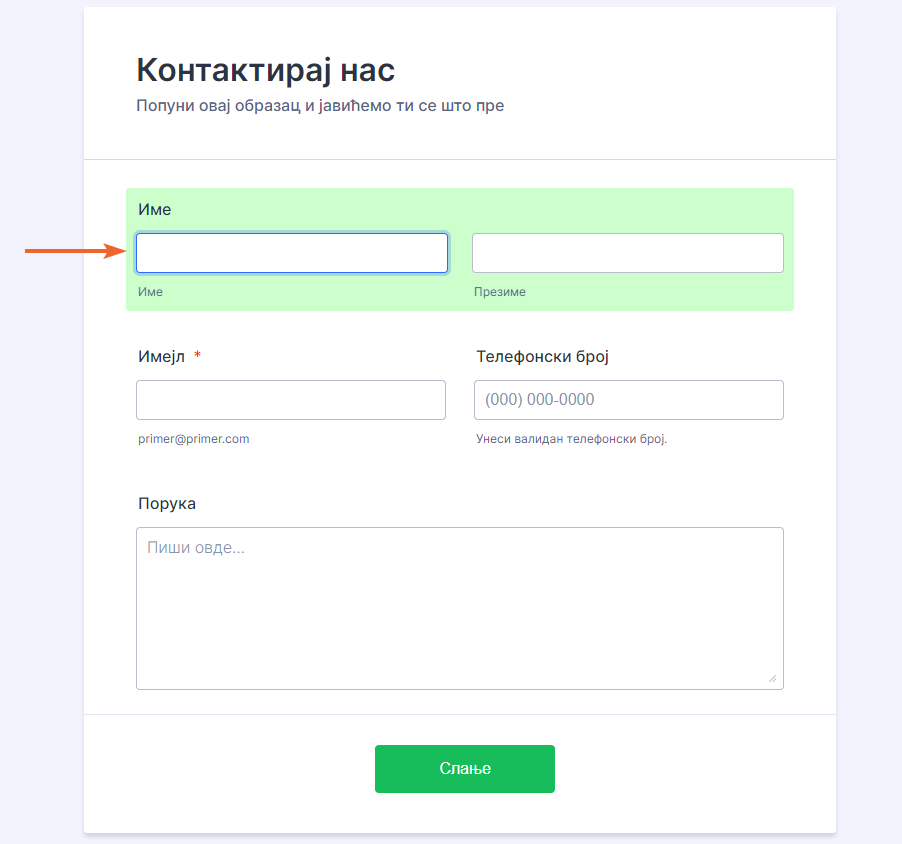The height and width of the screenshot is (844, 902).
Task: Click the 'Попуни овај образац' subtitle text
Action: [x=320, y=105]
